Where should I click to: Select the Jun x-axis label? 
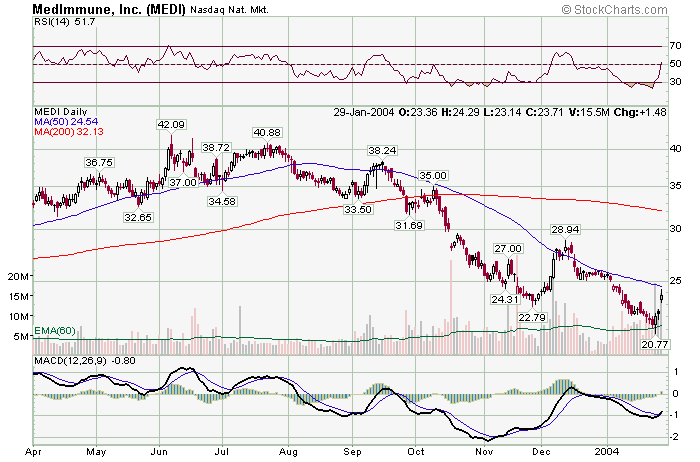[159, 452]
